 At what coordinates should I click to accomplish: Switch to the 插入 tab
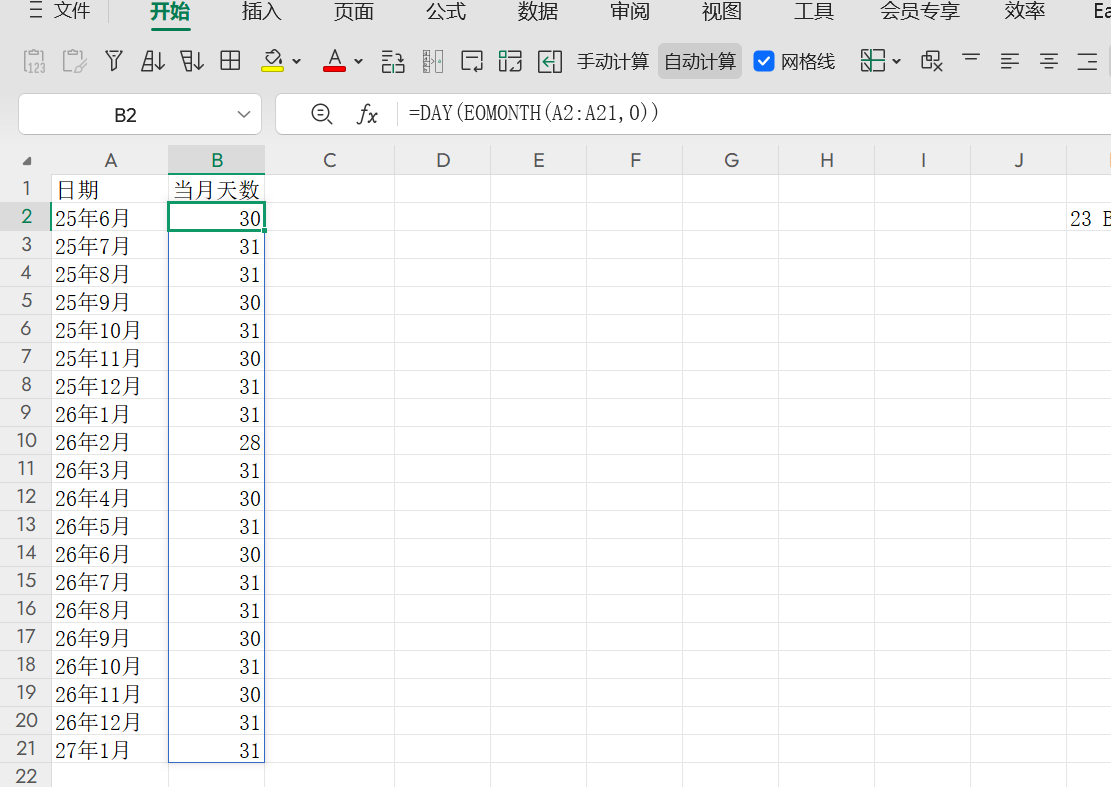pos(261,11)
